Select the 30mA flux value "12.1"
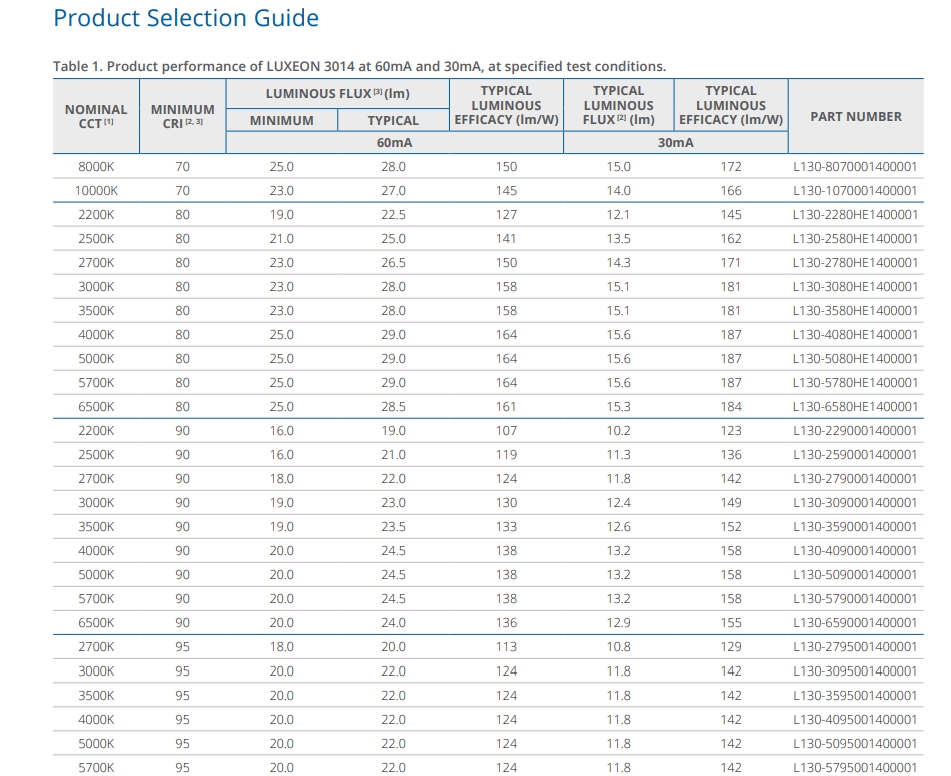 point(618,214)
